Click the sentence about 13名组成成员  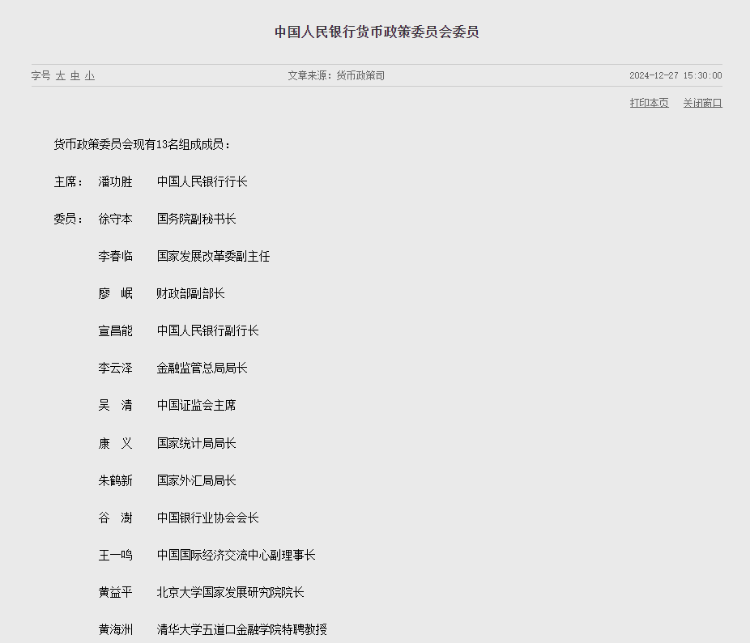pos(142,144)
